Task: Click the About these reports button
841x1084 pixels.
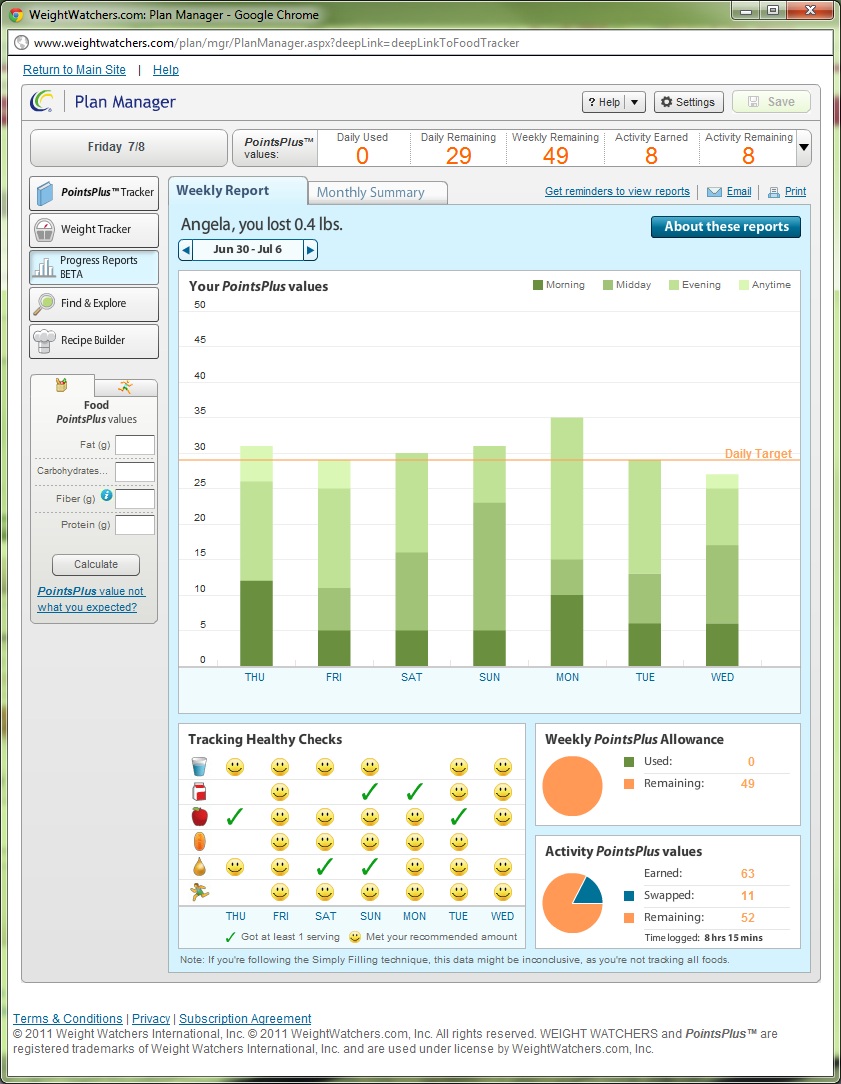Action: click(x=726, y=227)
